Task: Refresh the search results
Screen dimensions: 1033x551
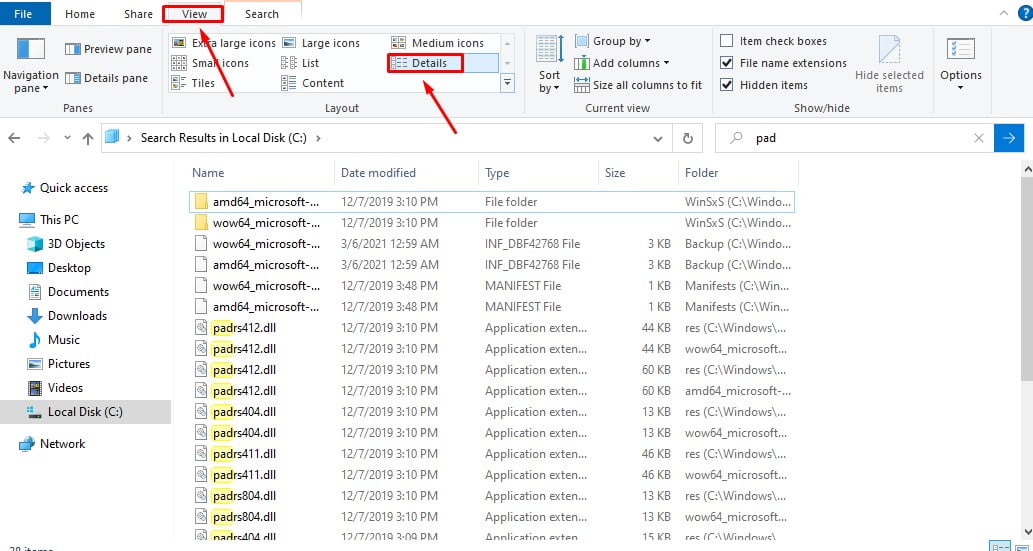Action: tap(688, 138)
